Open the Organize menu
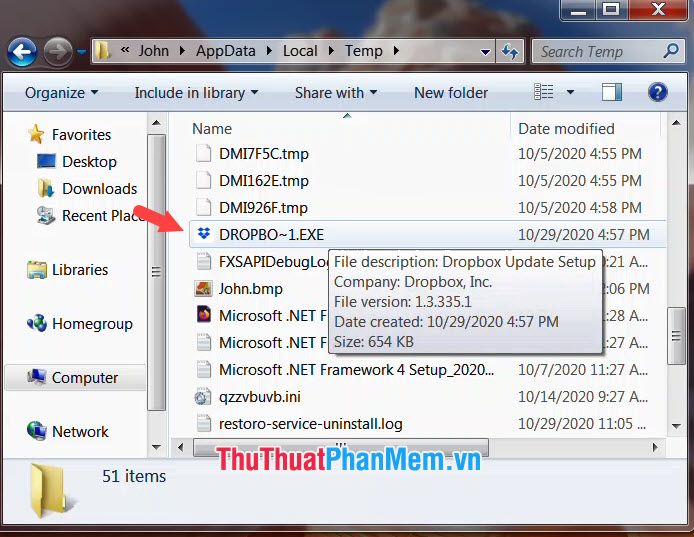This screenshot has width=694, height=537. (62, 93)
